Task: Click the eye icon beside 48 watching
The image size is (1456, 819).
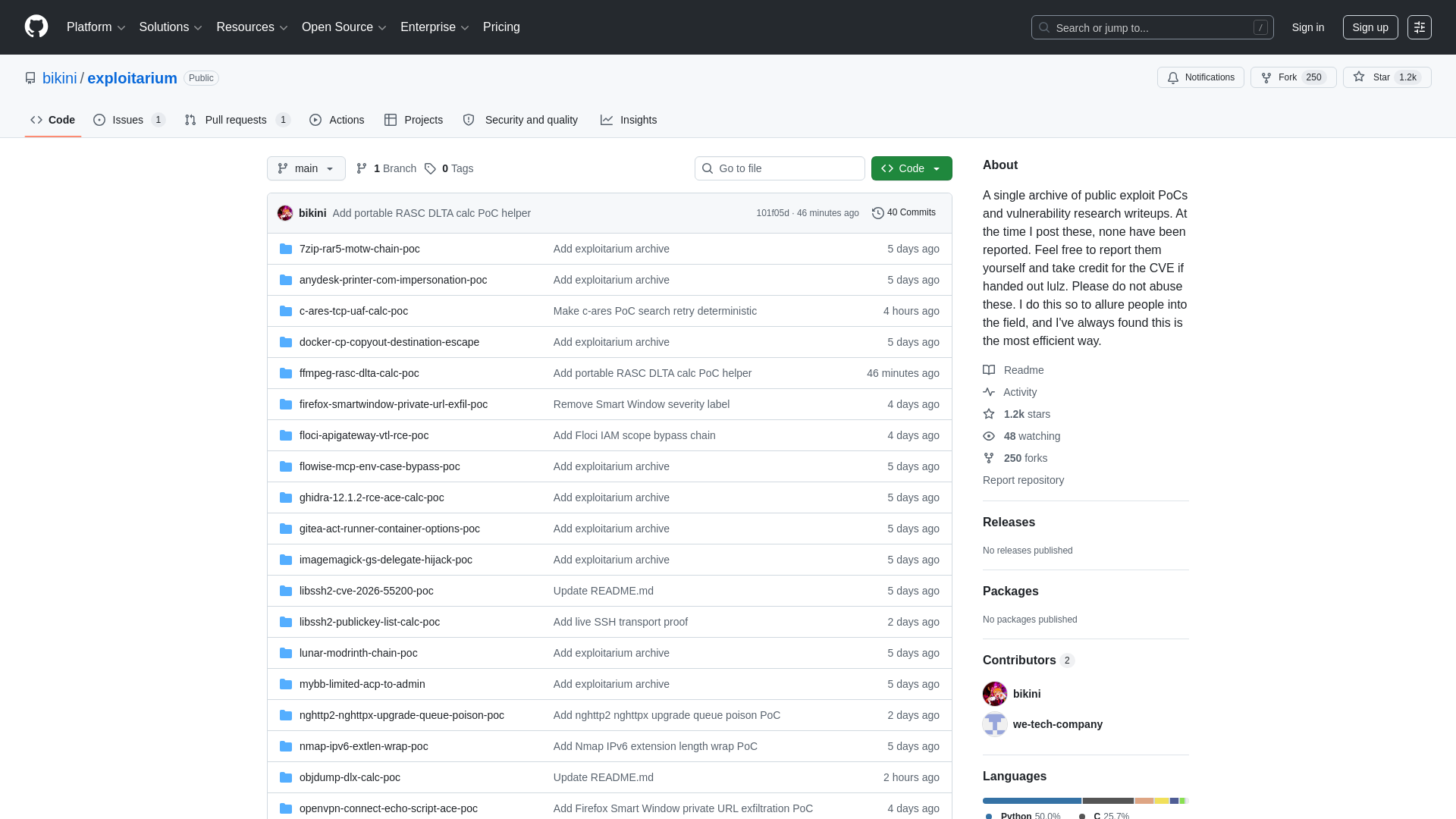Action: pyautogui.click(x=989, y=436)
